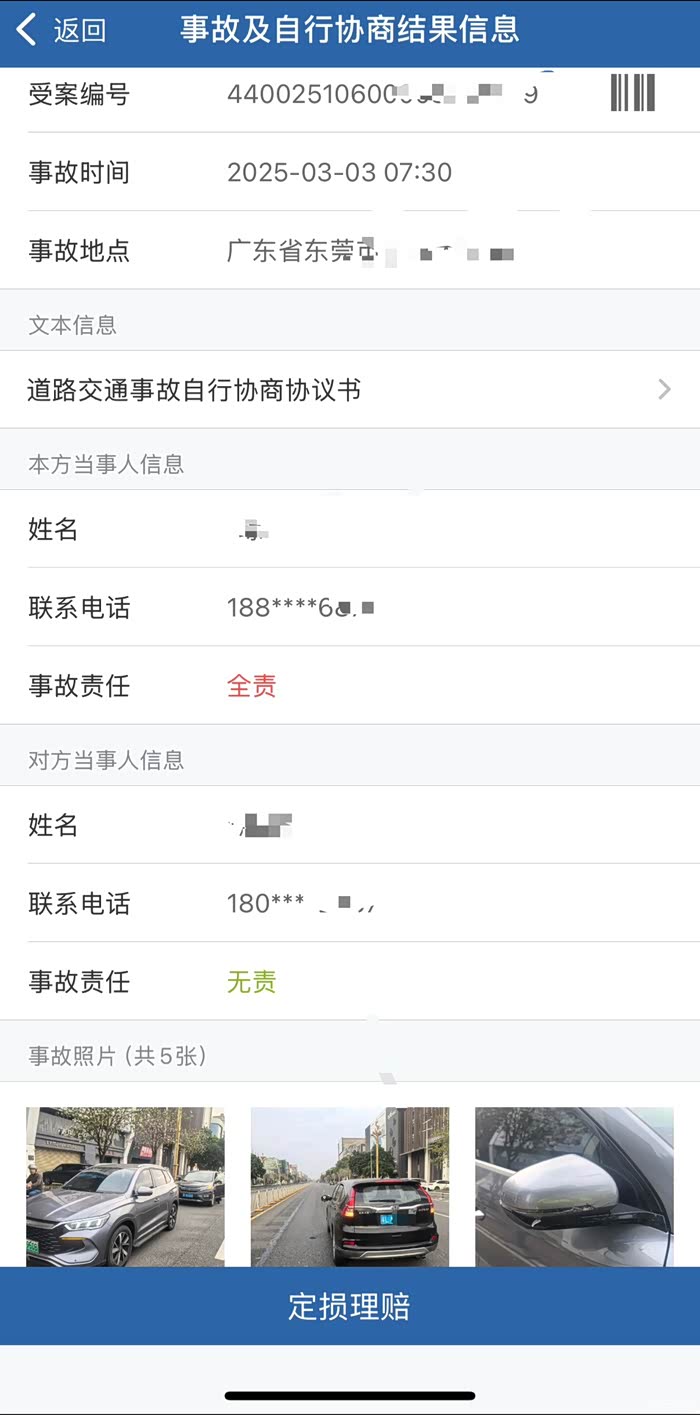Screen dimensions: 700x1415
Task: Tap the 事故照片 (共5张) section header
Action: click(x=117, y=1056)
